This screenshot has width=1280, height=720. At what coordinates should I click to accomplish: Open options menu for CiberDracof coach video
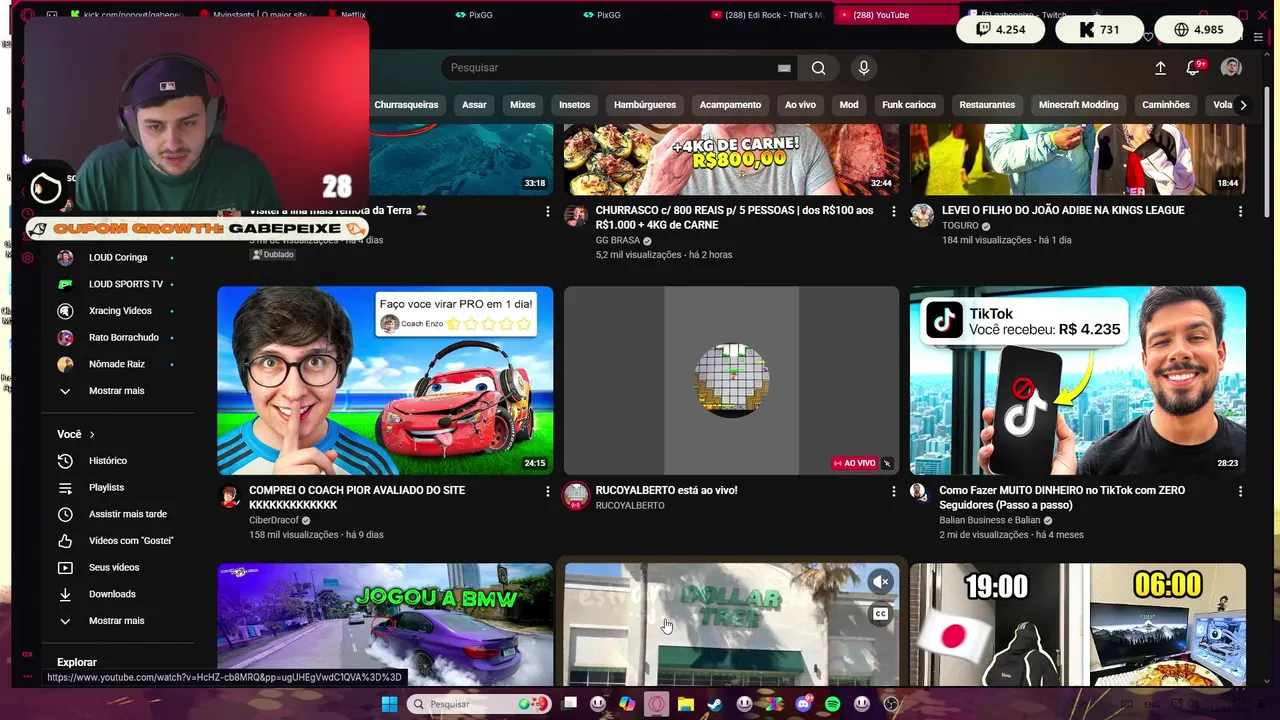pyautogui.click(x=547, y=491)
